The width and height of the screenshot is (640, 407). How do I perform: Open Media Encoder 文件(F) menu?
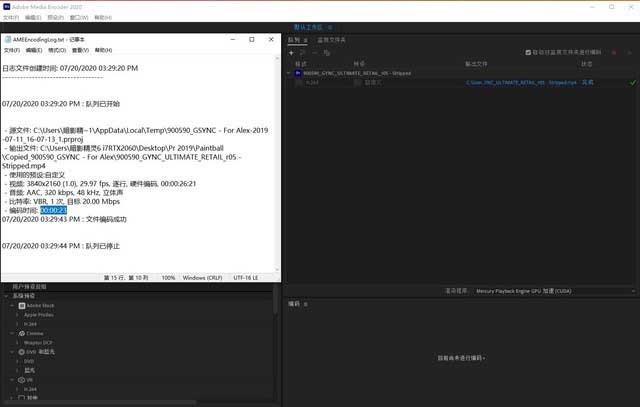tap(11, 18)
